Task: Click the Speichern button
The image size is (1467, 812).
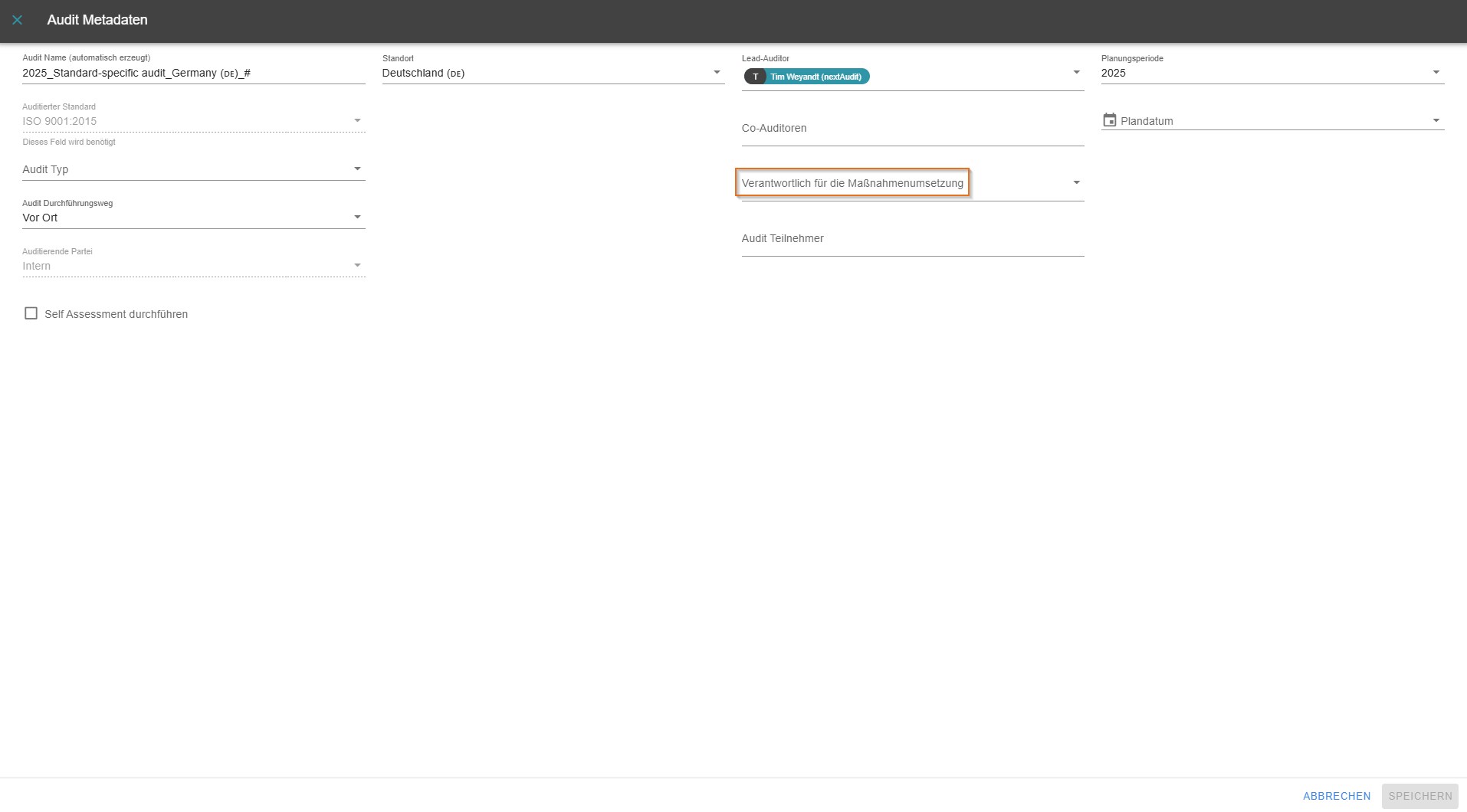Action: pos(1419,796)
